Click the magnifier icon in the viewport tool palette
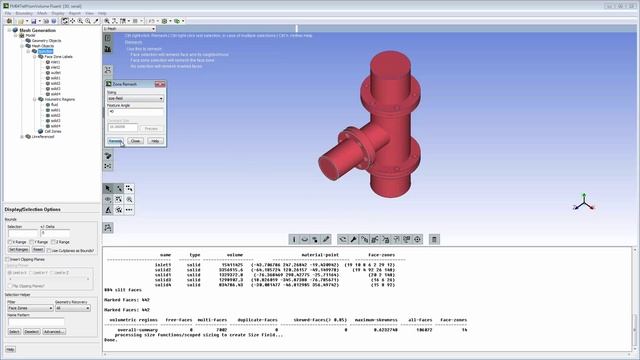 (129, 199)
